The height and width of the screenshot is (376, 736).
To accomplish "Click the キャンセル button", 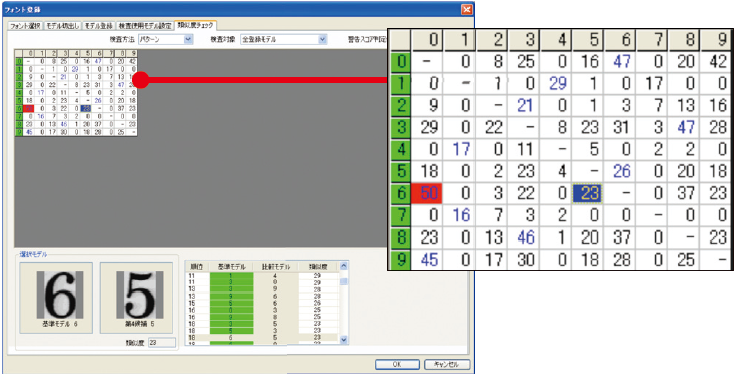I will pyautogui.click(x=447, y=364).
